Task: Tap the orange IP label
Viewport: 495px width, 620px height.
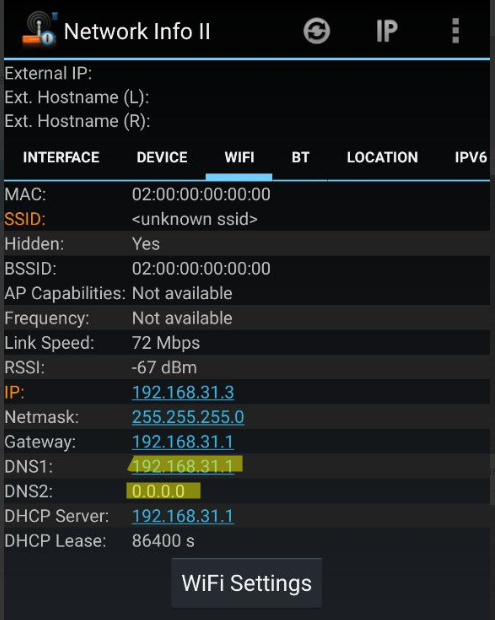Action: 14,392
